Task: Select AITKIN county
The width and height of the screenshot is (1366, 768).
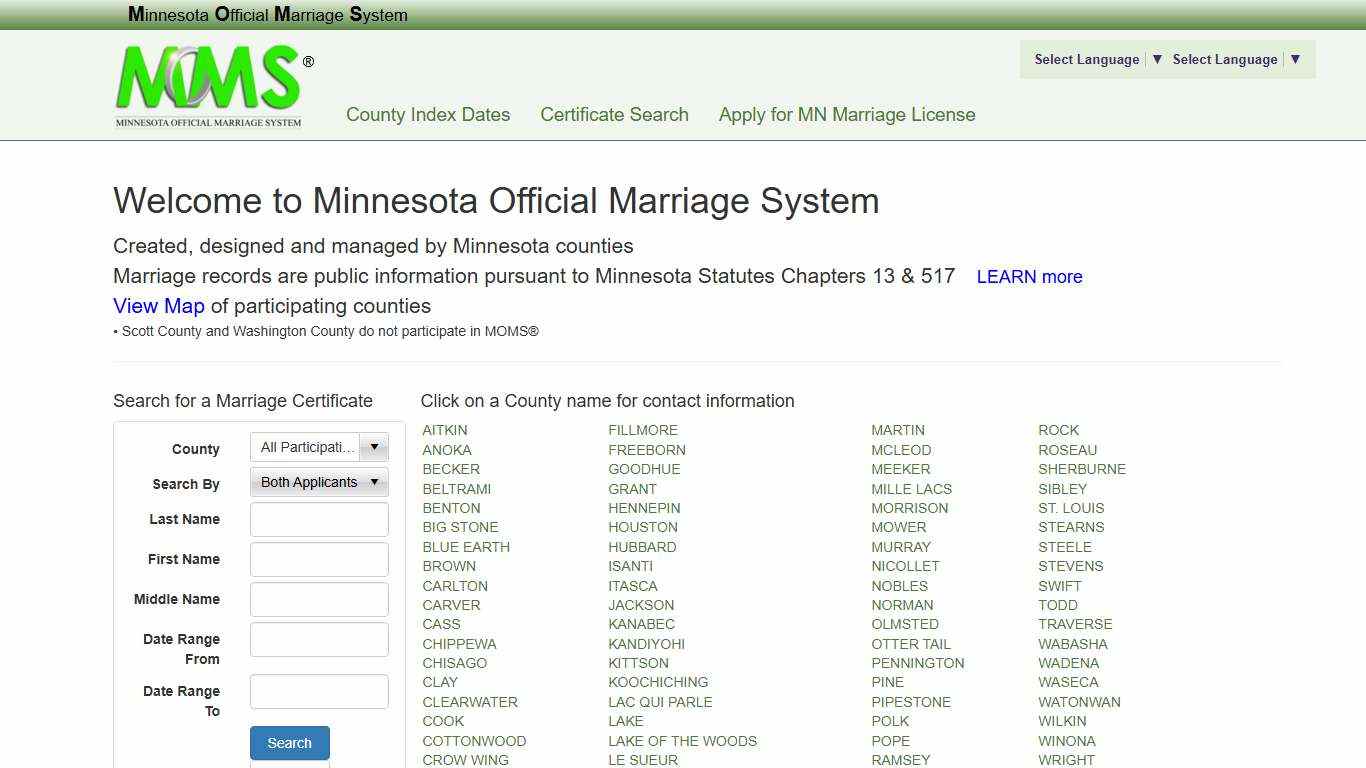Action: coord(444,430)
